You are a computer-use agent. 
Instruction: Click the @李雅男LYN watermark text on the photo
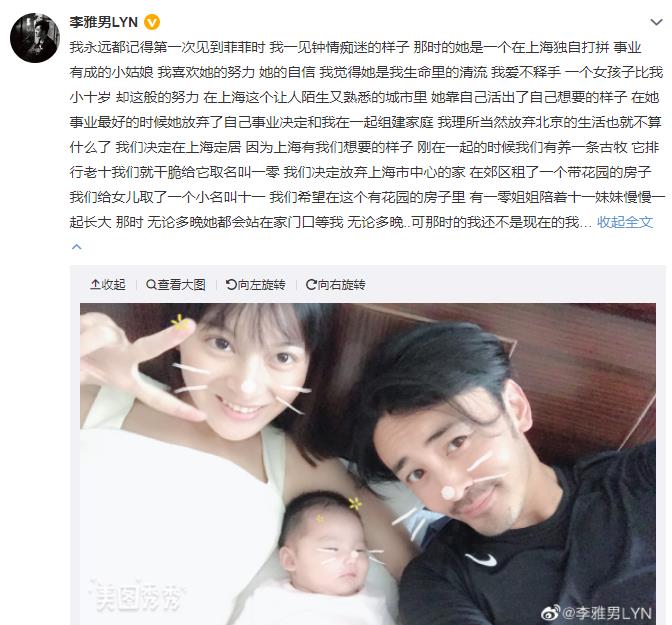[606, 613]
